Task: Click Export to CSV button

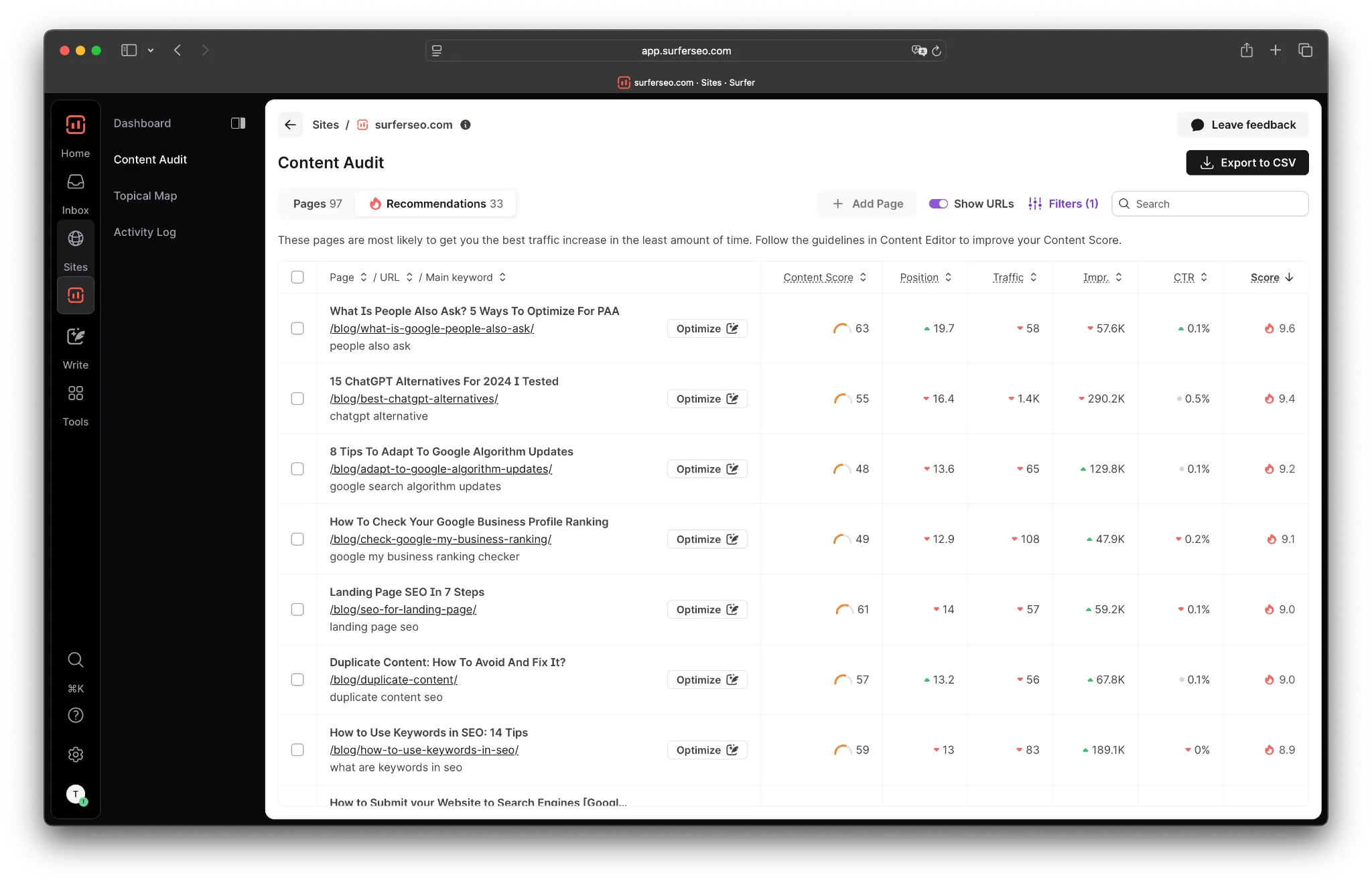Action: click(x=1247, y=163)
